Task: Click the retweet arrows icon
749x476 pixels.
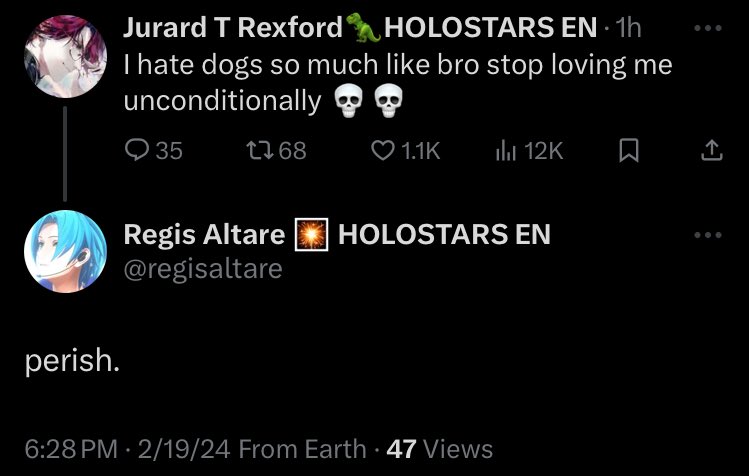Action: point(260,150)
